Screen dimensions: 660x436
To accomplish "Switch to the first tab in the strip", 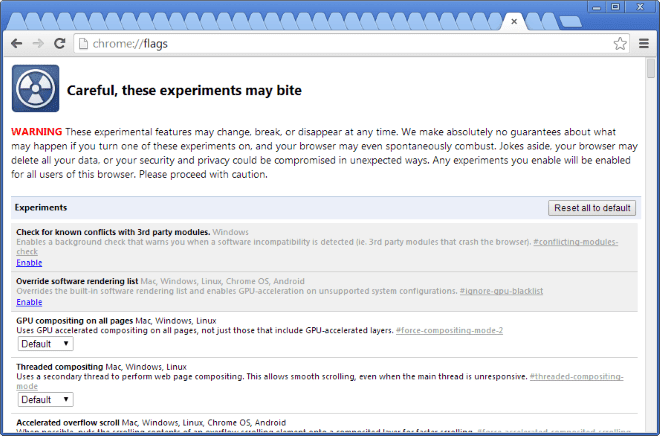I will (x=16, y=21).
